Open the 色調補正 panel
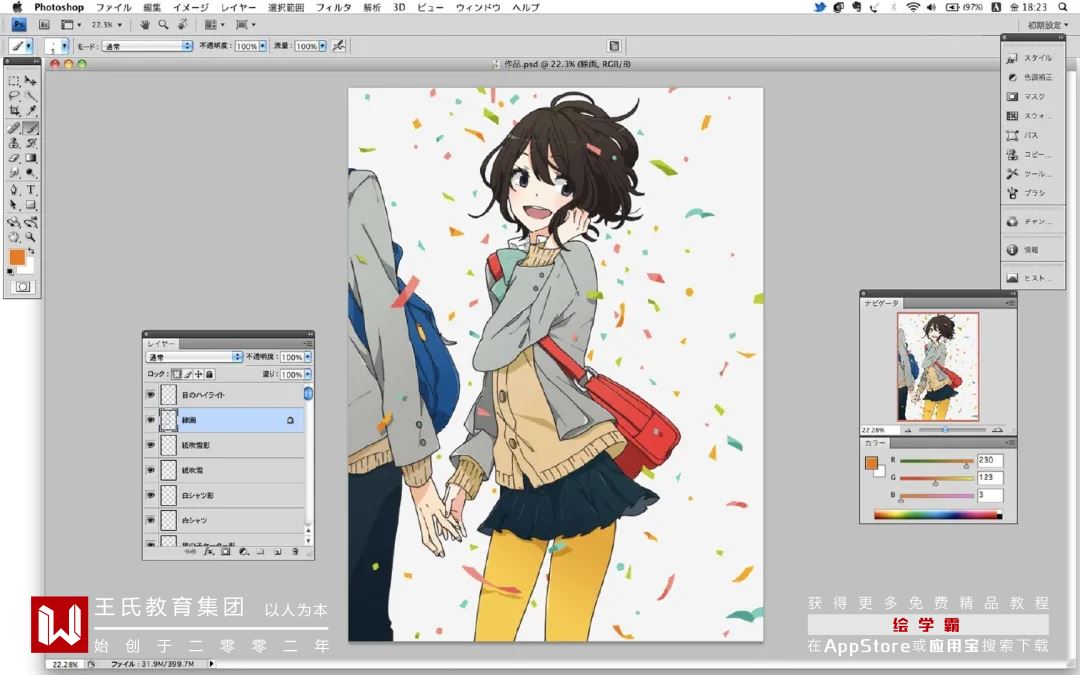Image resolution: width=1080 pixels, height=675 pixels. [1030, 78]
